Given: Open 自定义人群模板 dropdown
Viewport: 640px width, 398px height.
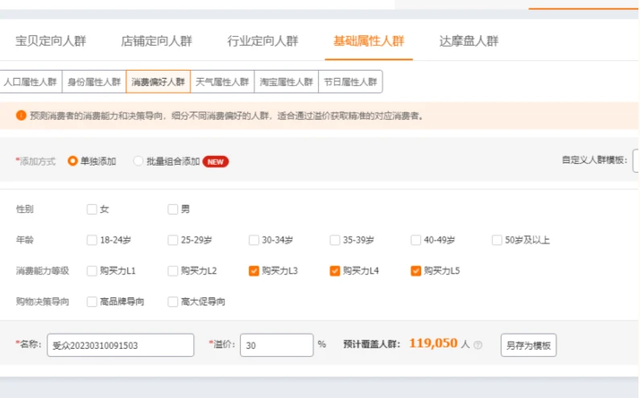Looking at the screenshot, I should (636, 160).
